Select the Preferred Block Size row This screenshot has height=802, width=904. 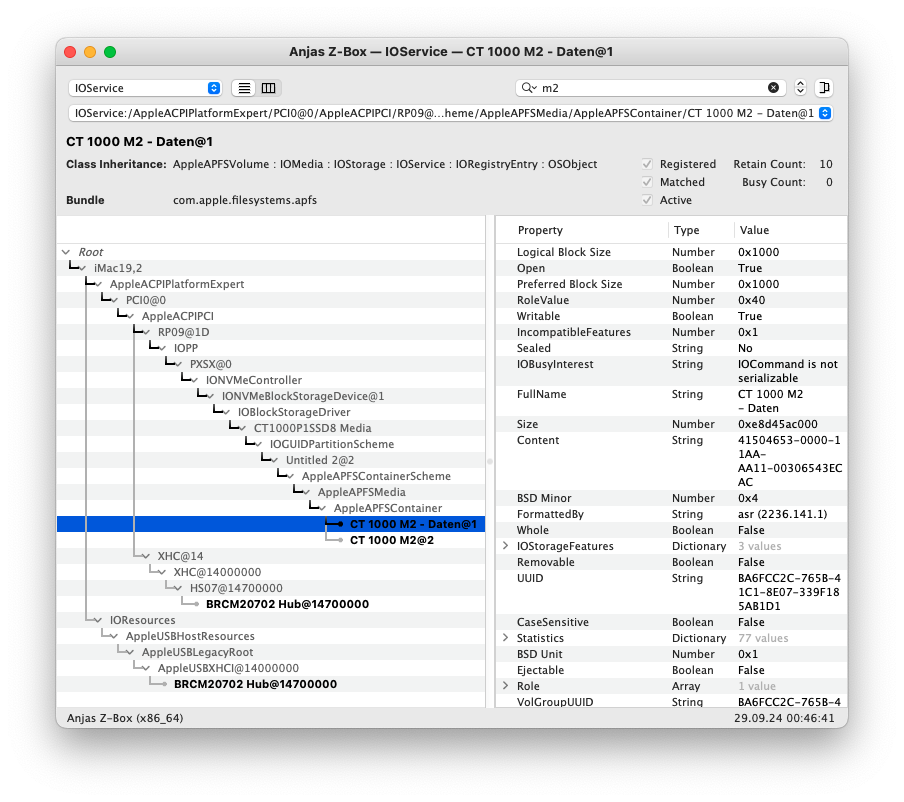pyautogui.click(x=671, y=284)
